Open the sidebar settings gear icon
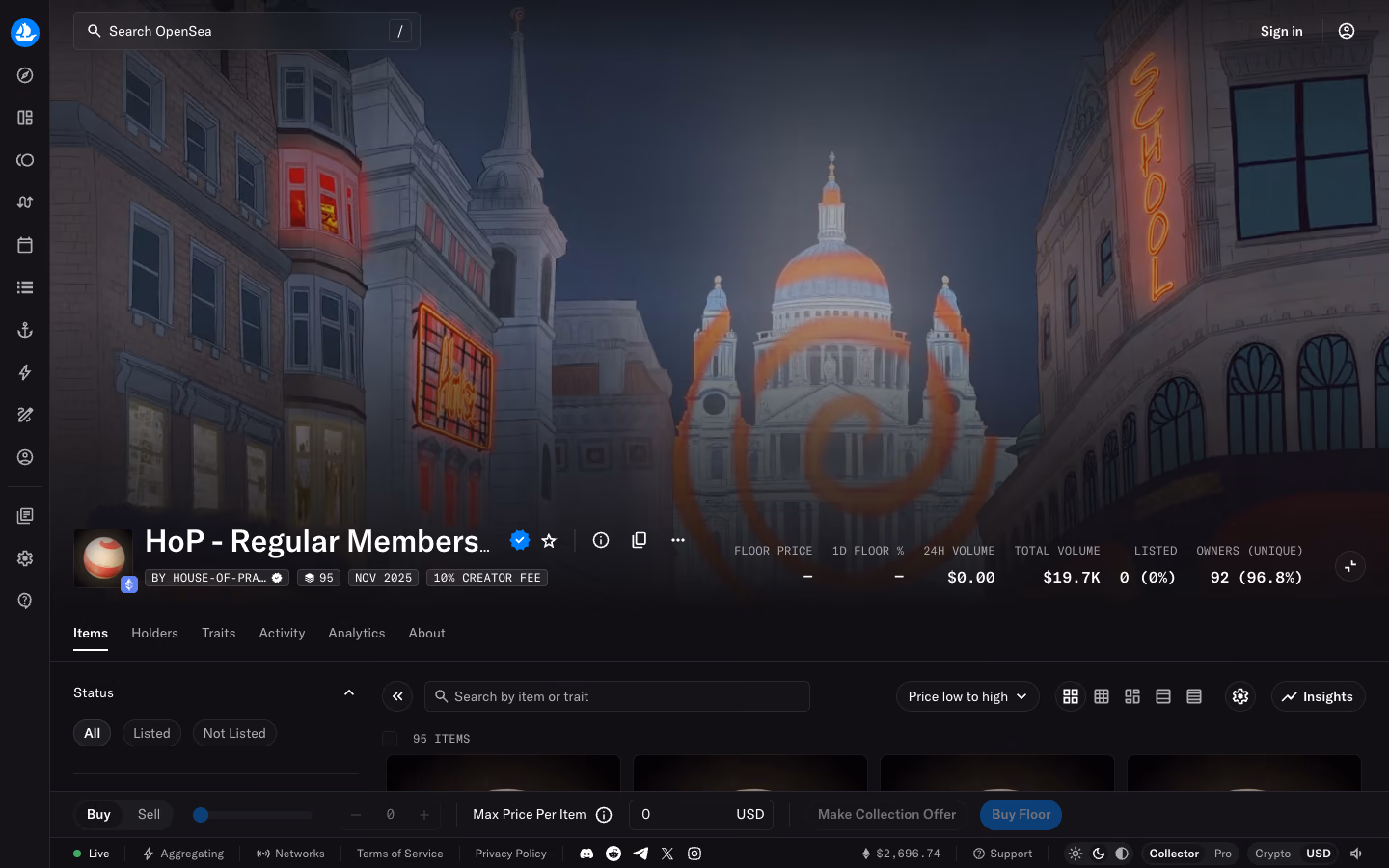This screenshot has height=868, width=1389. coord(25,558)
